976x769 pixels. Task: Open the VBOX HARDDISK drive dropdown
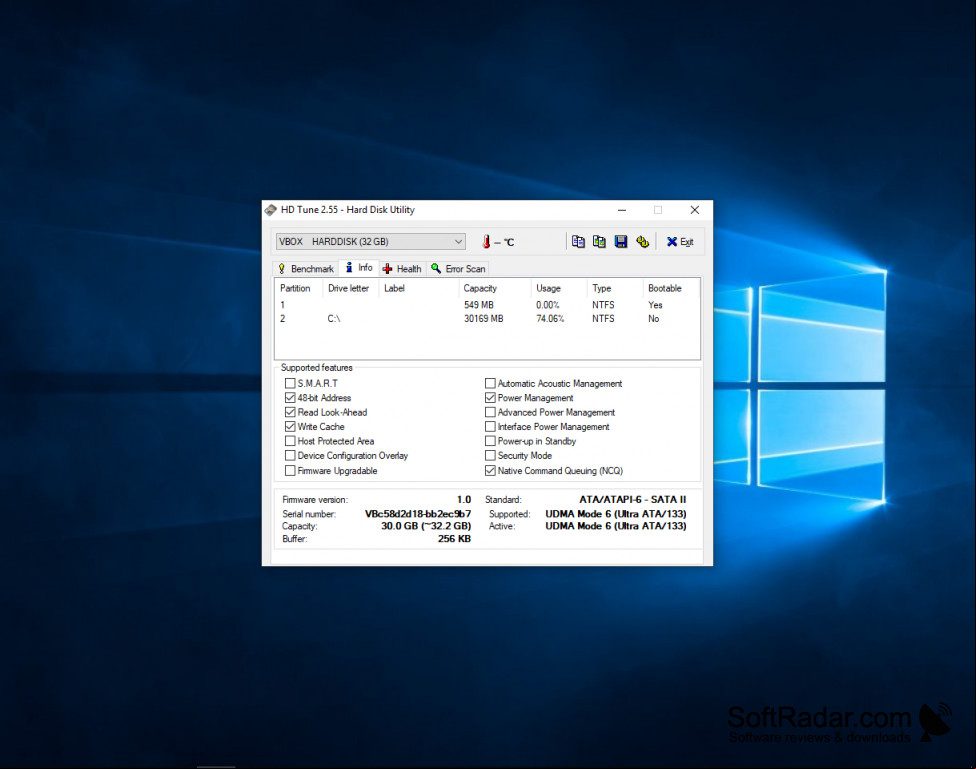pyautogui.click(x=370, y=242)
